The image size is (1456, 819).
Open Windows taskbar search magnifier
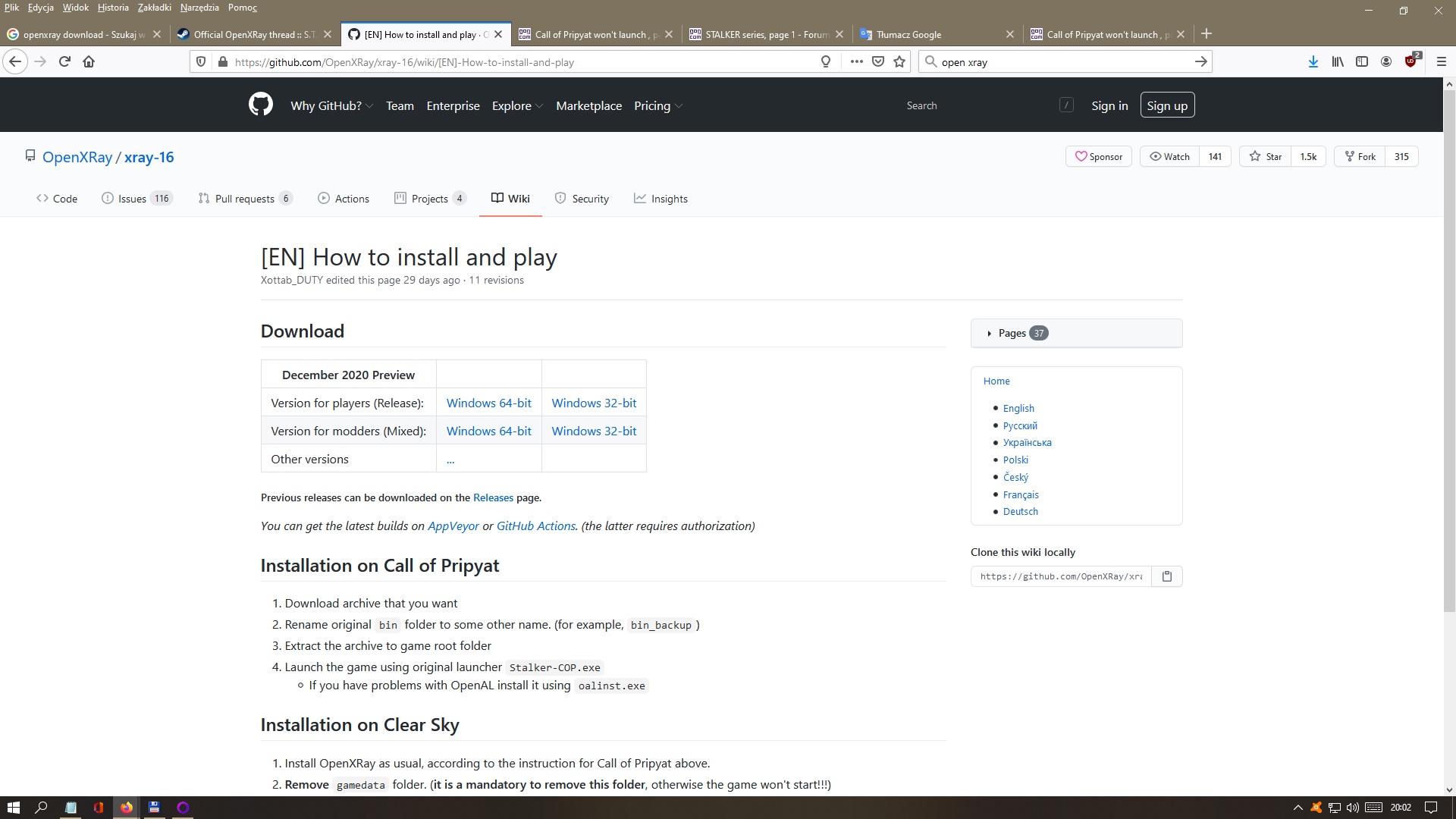point(42,808)
